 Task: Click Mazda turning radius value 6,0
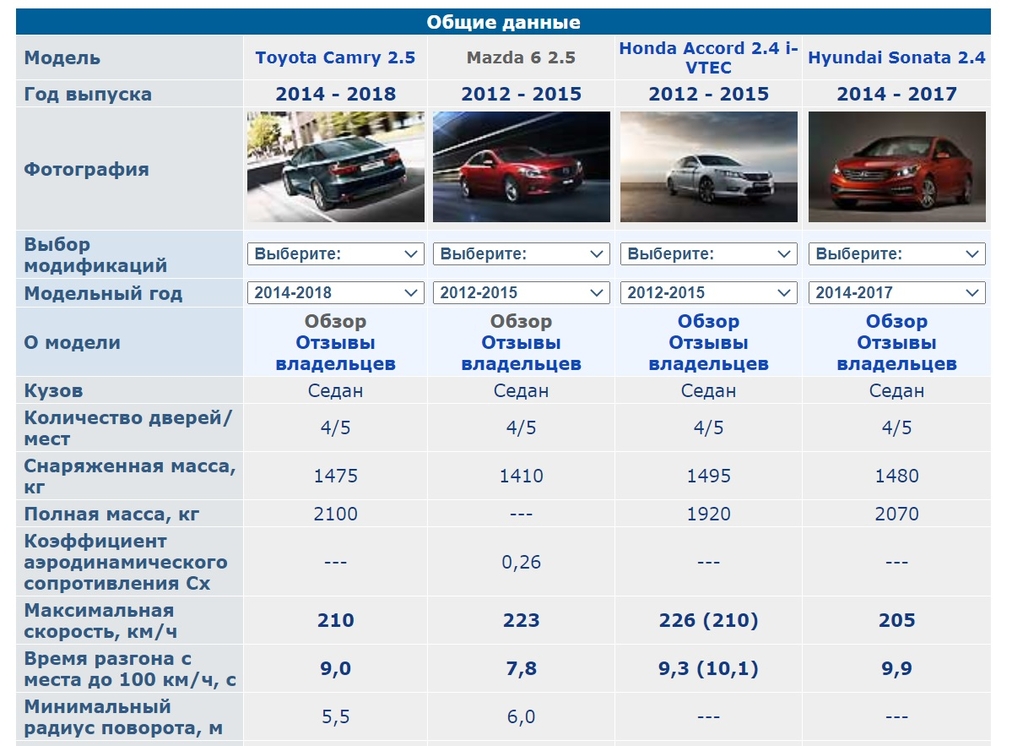point(521,717)
